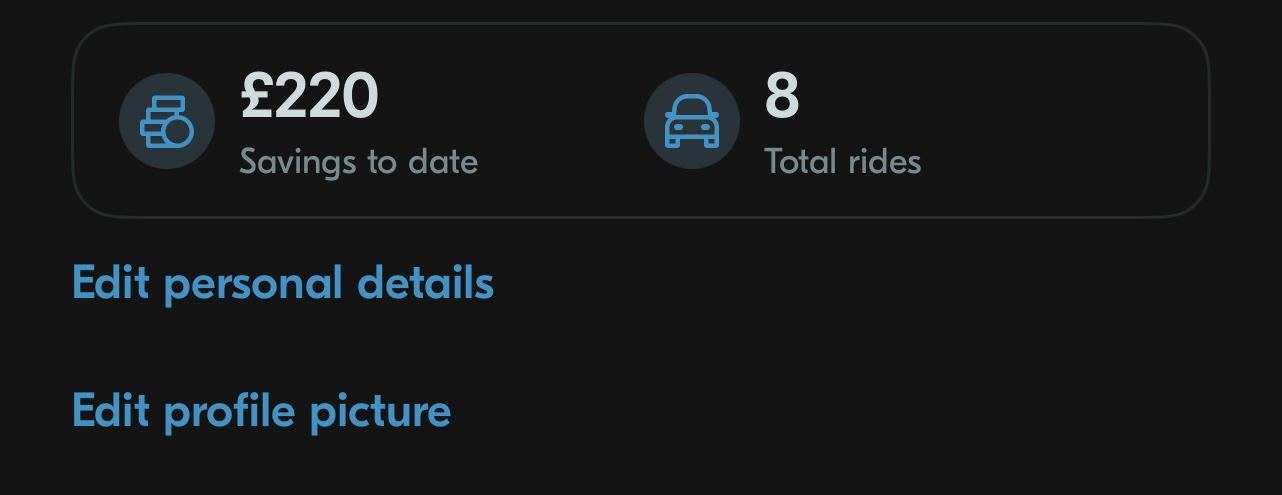Select the 'Savings to date' label
1282x495 pixels.
click(358, 162)
